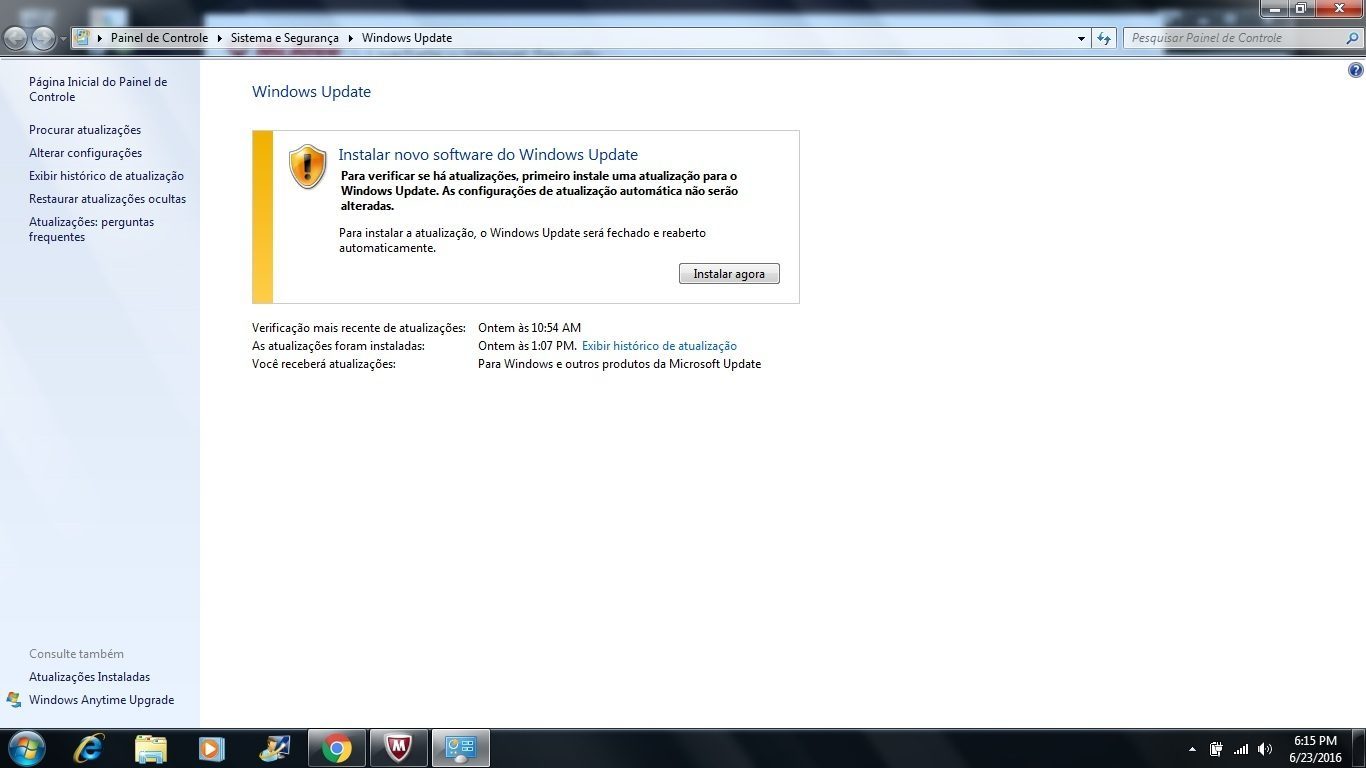Expand arrow before Painel de Controle breadcrumb
This screenshot has width=1366, height=768.
click(x=100, y=38)
